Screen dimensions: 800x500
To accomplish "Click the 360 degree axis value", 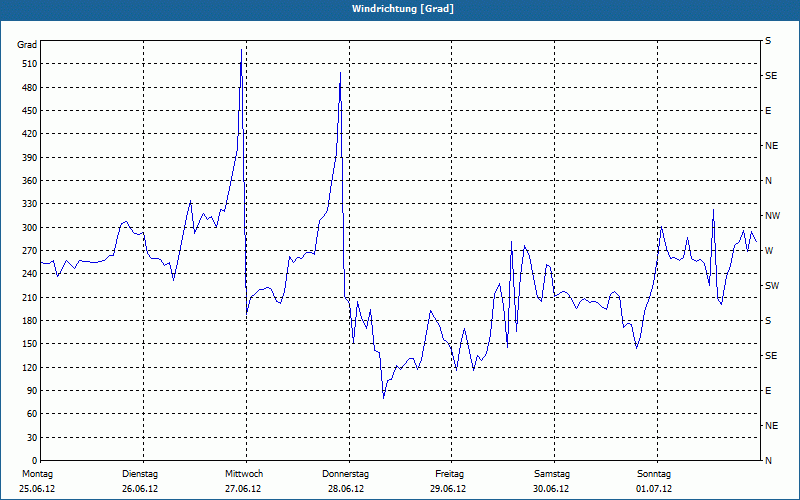I will pos(30,181).
